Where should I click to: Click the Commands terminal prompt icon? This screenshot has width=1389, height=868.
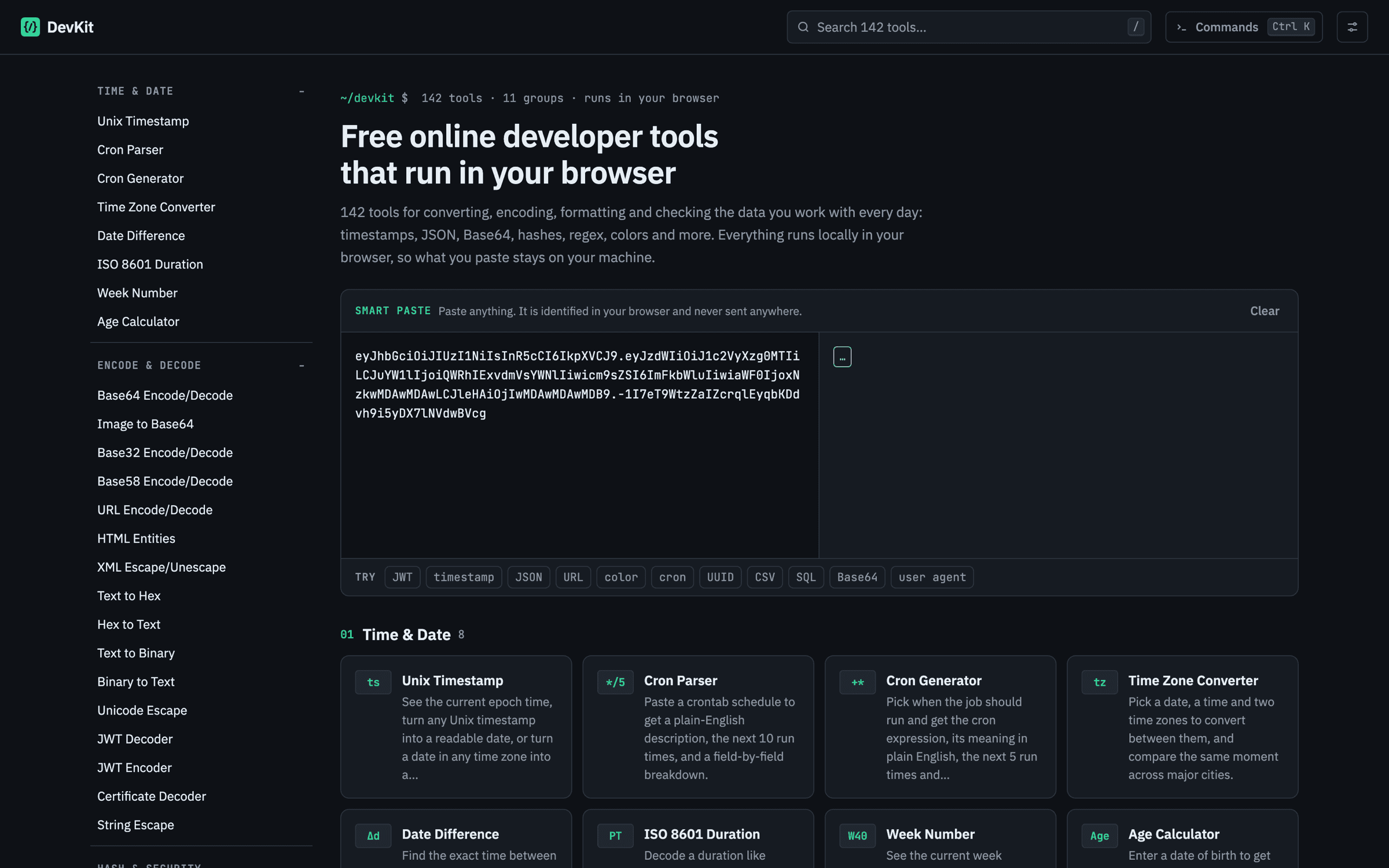pyautogui.click(x=1181, y=27)
